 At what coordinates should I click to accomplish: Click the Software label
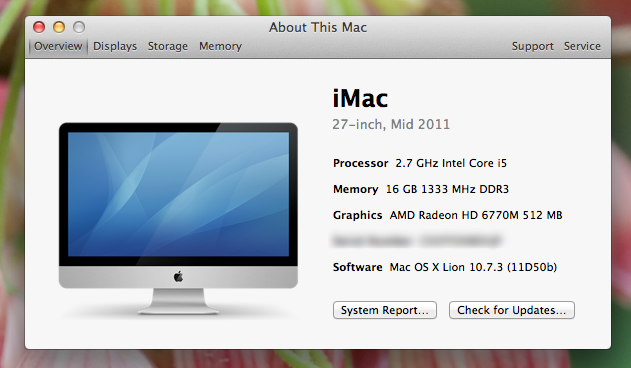[357, 267]
